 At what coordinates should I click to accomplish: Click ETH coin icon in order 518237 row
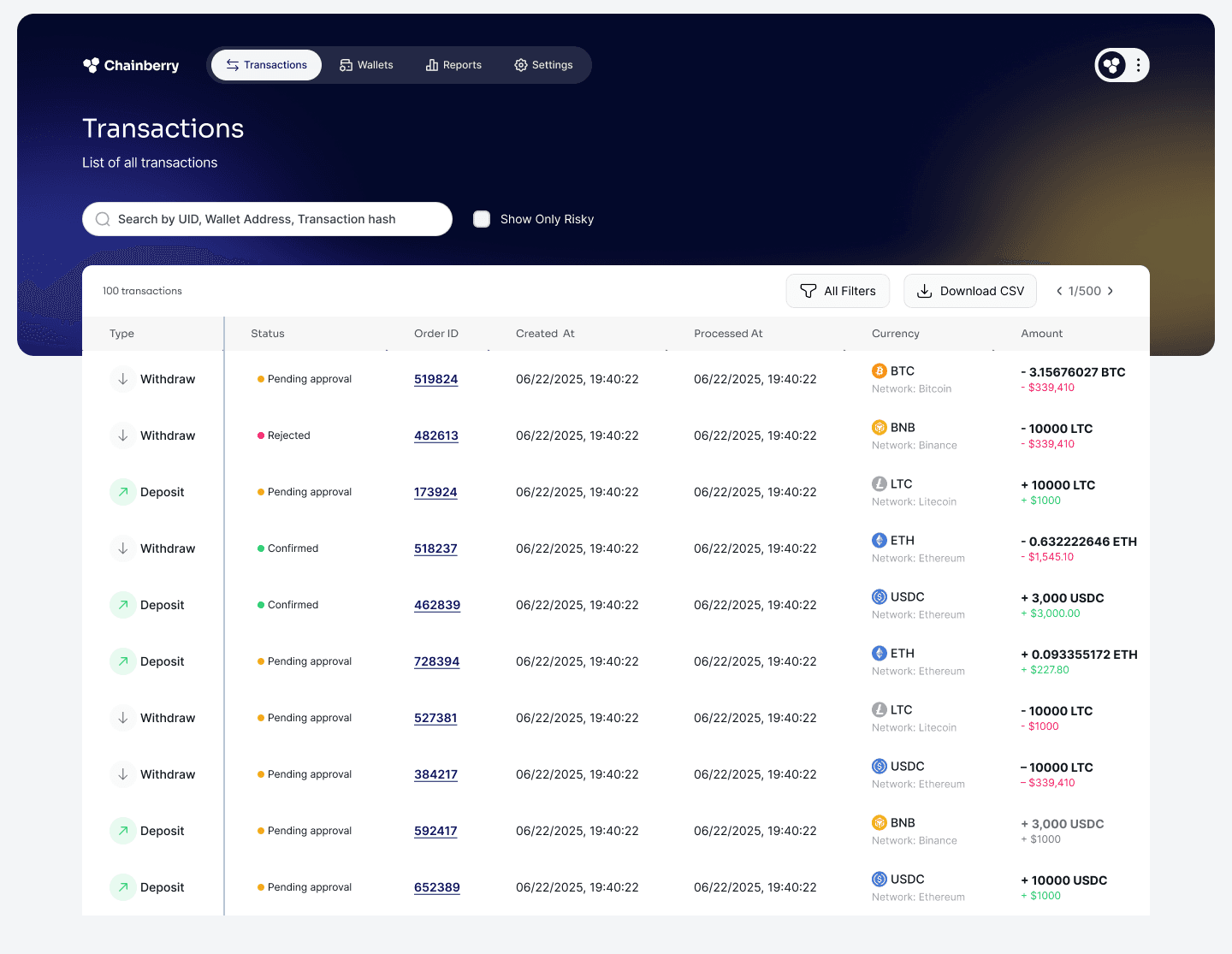[x=880, y=540]
